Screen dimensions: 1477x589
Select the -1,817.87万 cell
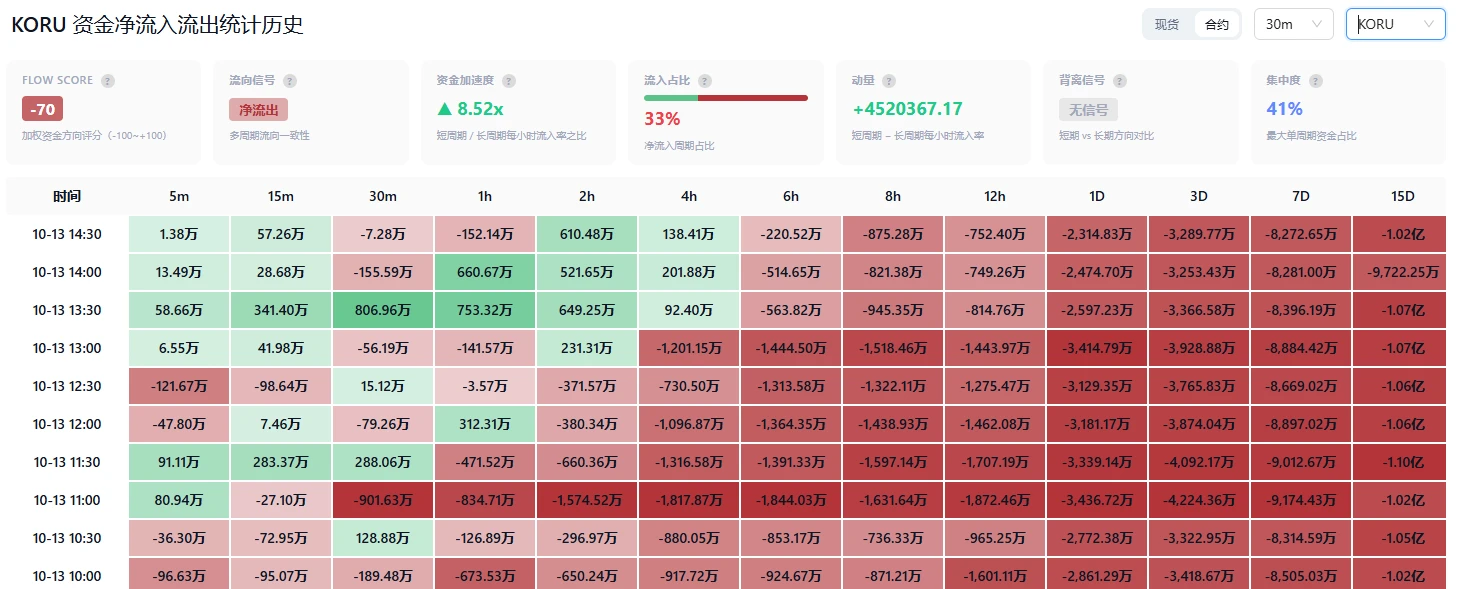click(689, 500)
